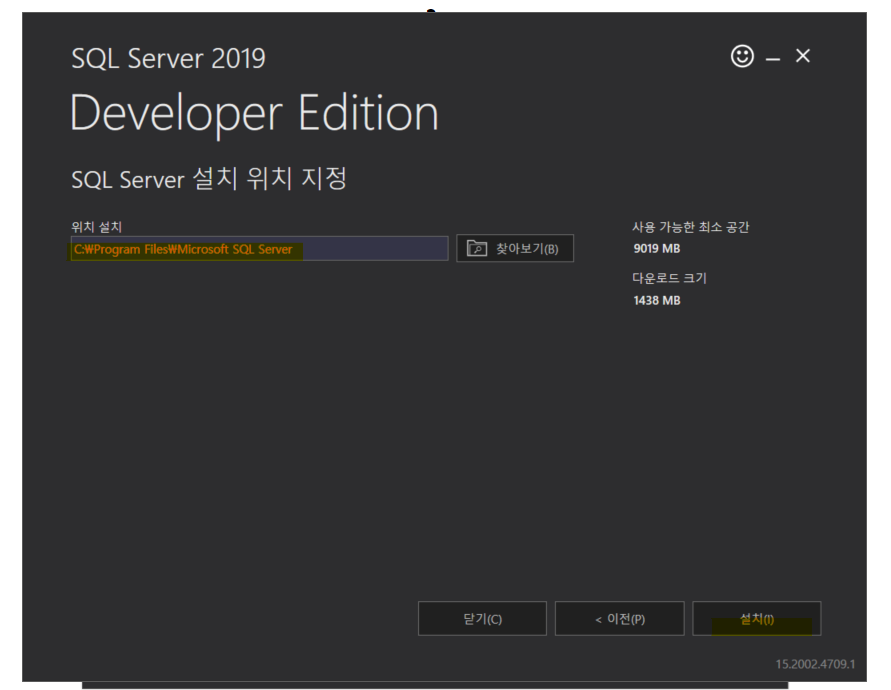This screenshot has height=690, width=891.
Task: Click the install location path field
Action: click(259, 249)
